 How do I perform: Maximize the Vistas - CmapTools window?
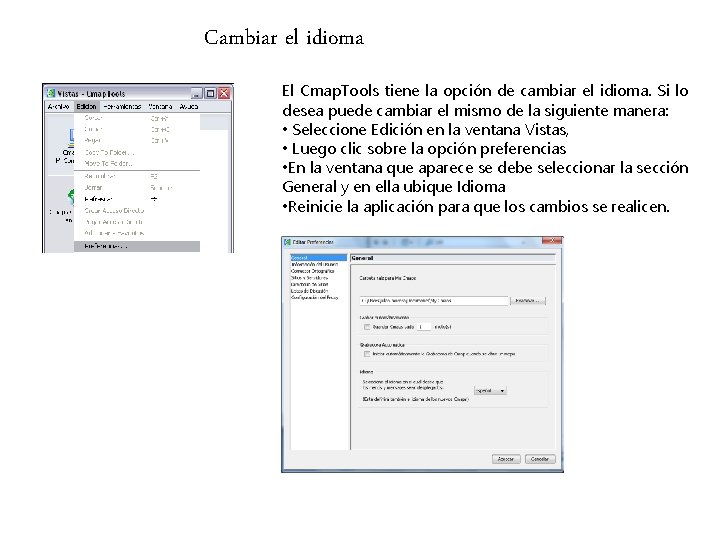click(x=210, y=93)
